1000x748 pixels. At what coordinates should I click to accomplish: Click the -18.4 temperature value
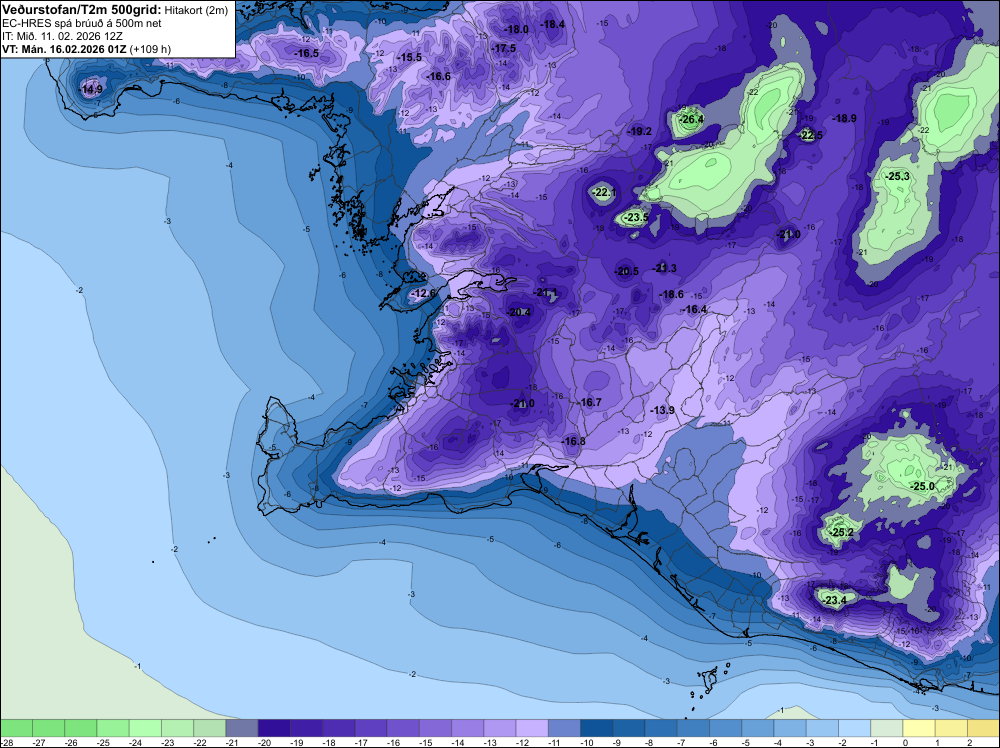553,24
